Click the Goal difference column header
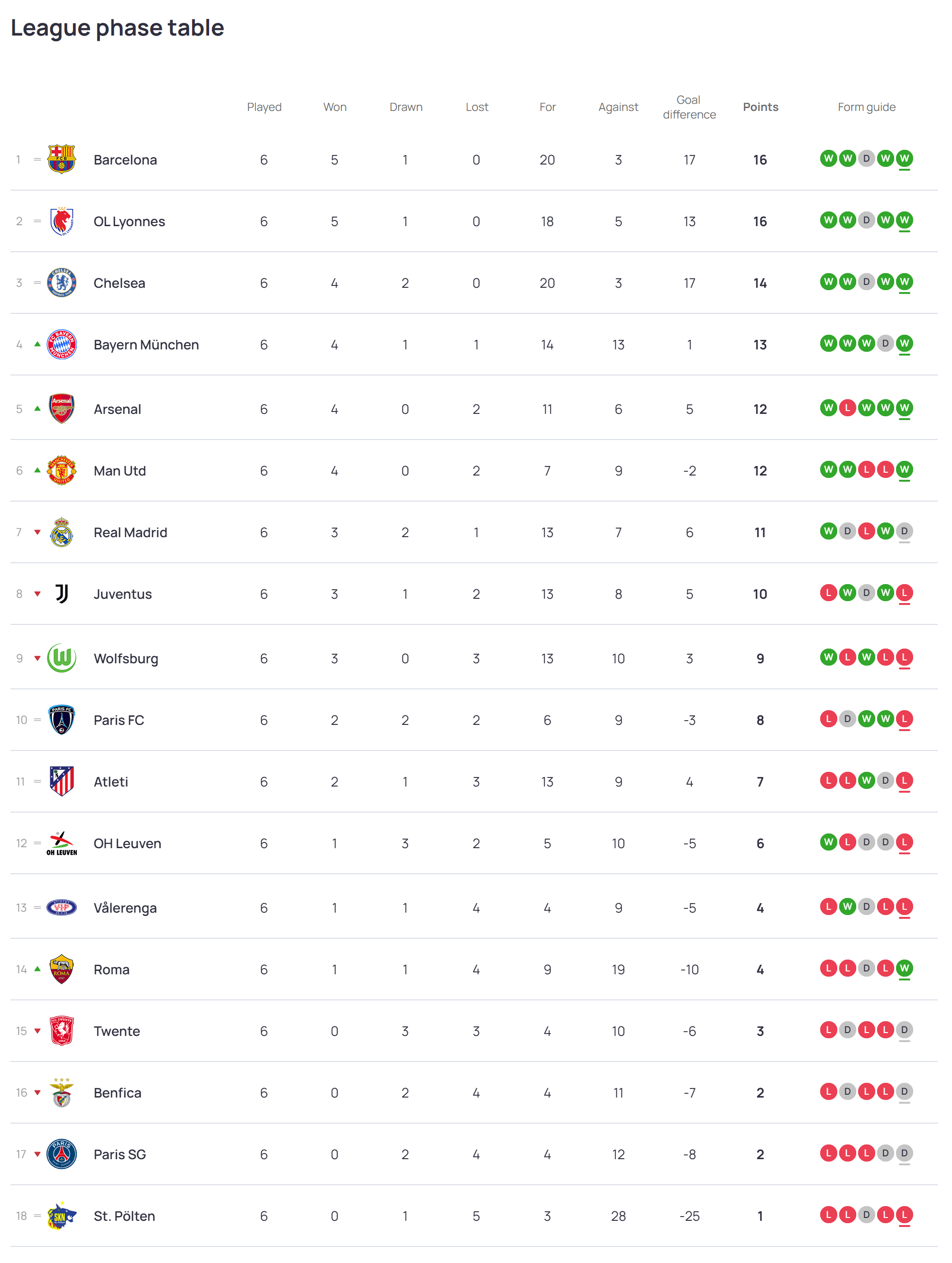Image resolution: width=952 pixels, height=1263 pixels. (x=689, y=107)
